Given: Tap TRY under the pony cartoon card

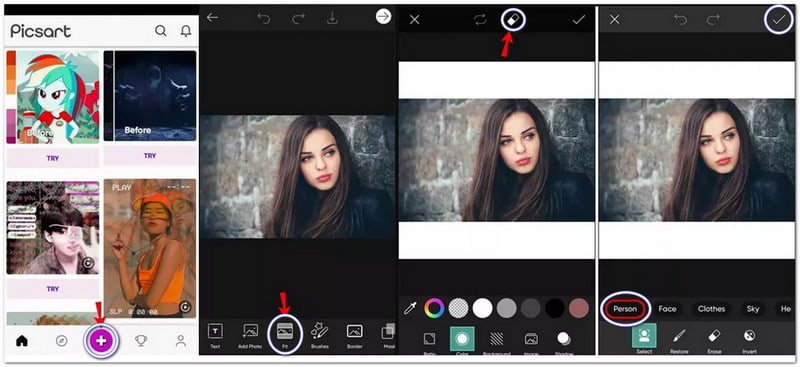Looking at the screenshot, I should [53, 158].
